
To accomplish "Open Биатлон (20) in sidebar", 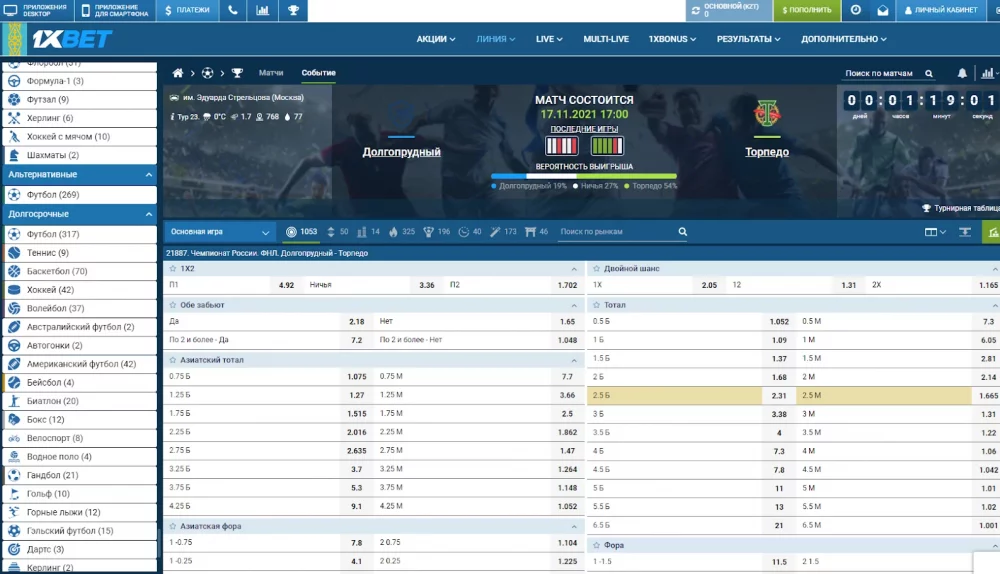I will [x=80, y=401].
